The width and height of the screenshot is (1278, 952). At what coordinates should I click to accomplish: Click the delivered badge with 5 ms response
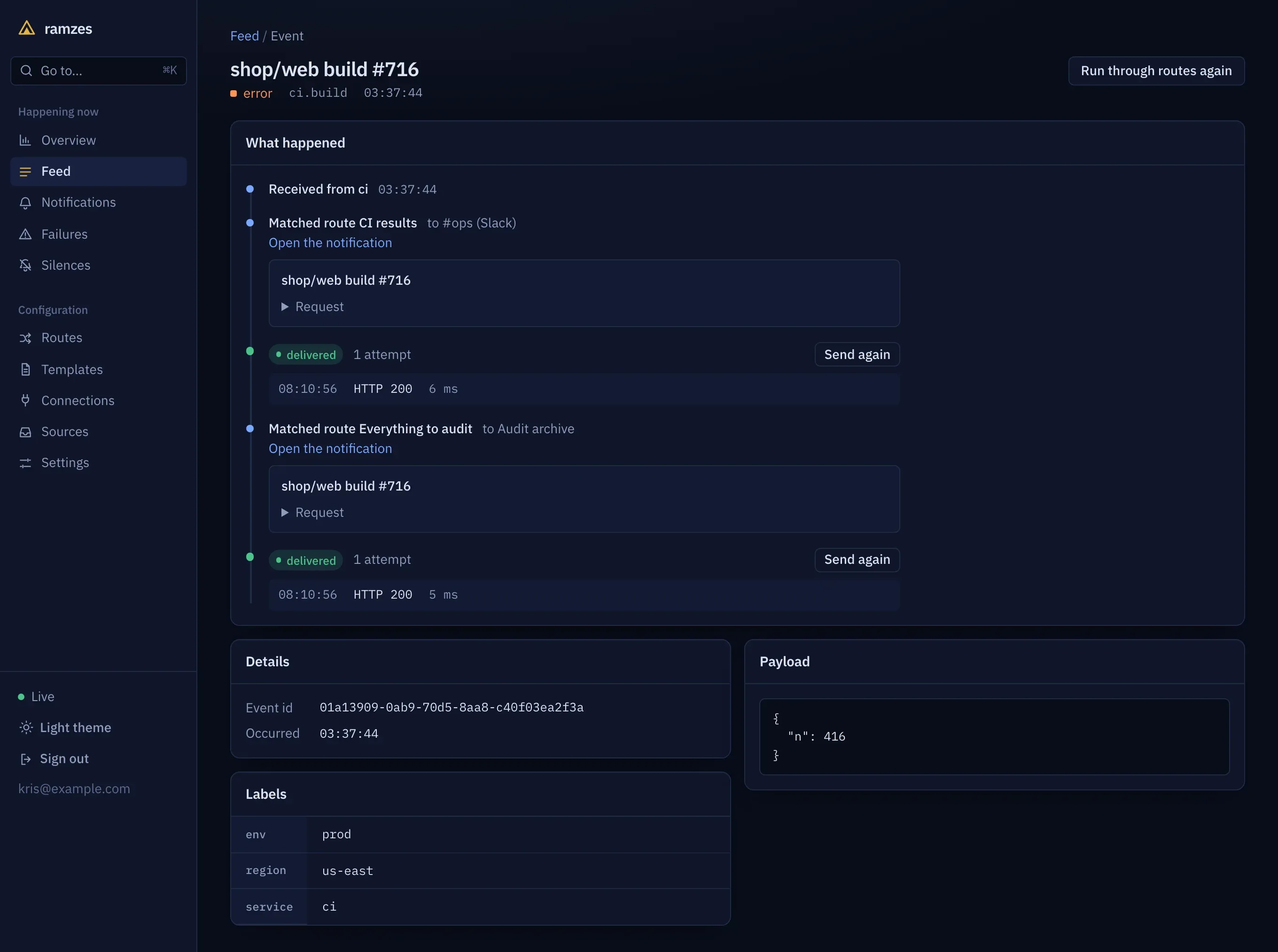(305, 560)
